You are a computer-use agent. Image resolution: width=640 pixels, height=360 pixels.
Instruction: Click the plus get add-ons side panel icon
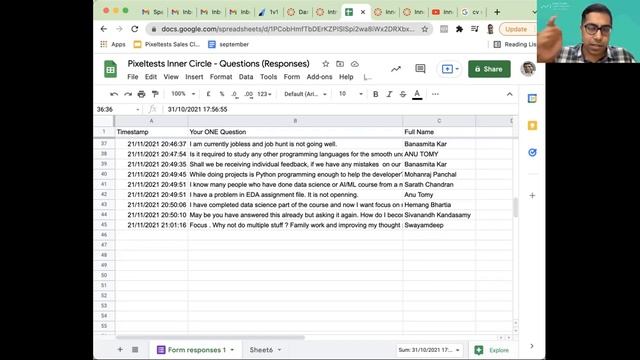(532, 196)
